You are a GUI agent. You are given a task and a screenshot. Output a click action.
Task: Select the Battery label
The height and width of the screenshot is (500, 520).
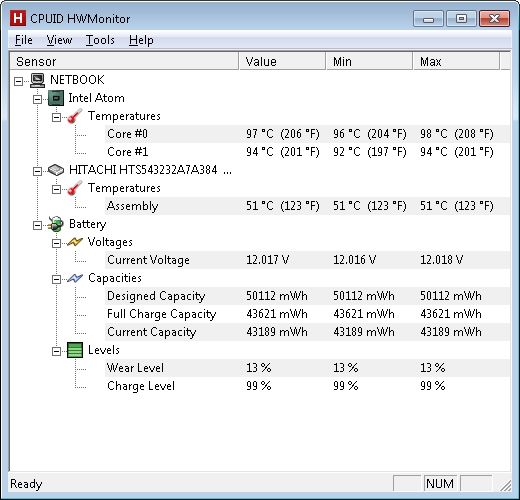[87, 224]
